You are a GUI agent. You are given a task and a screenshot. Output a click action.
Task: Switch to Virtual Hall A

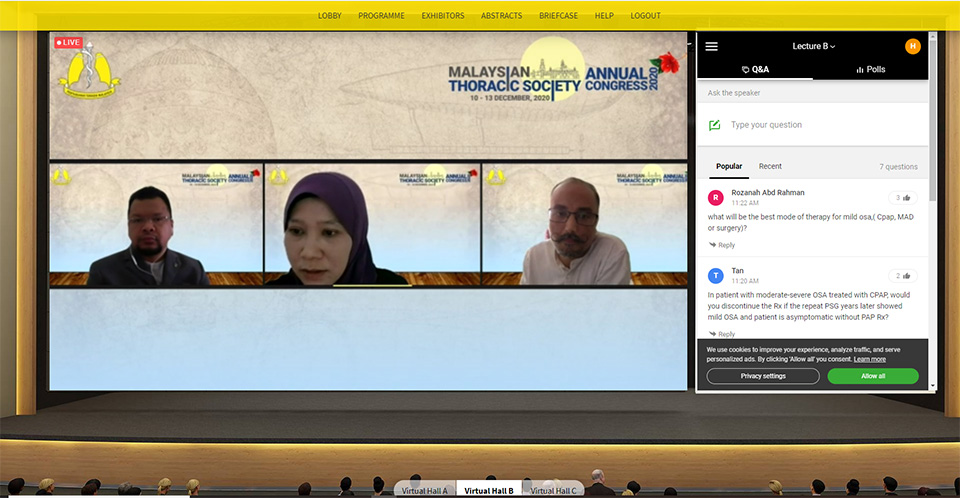(424, 489)
